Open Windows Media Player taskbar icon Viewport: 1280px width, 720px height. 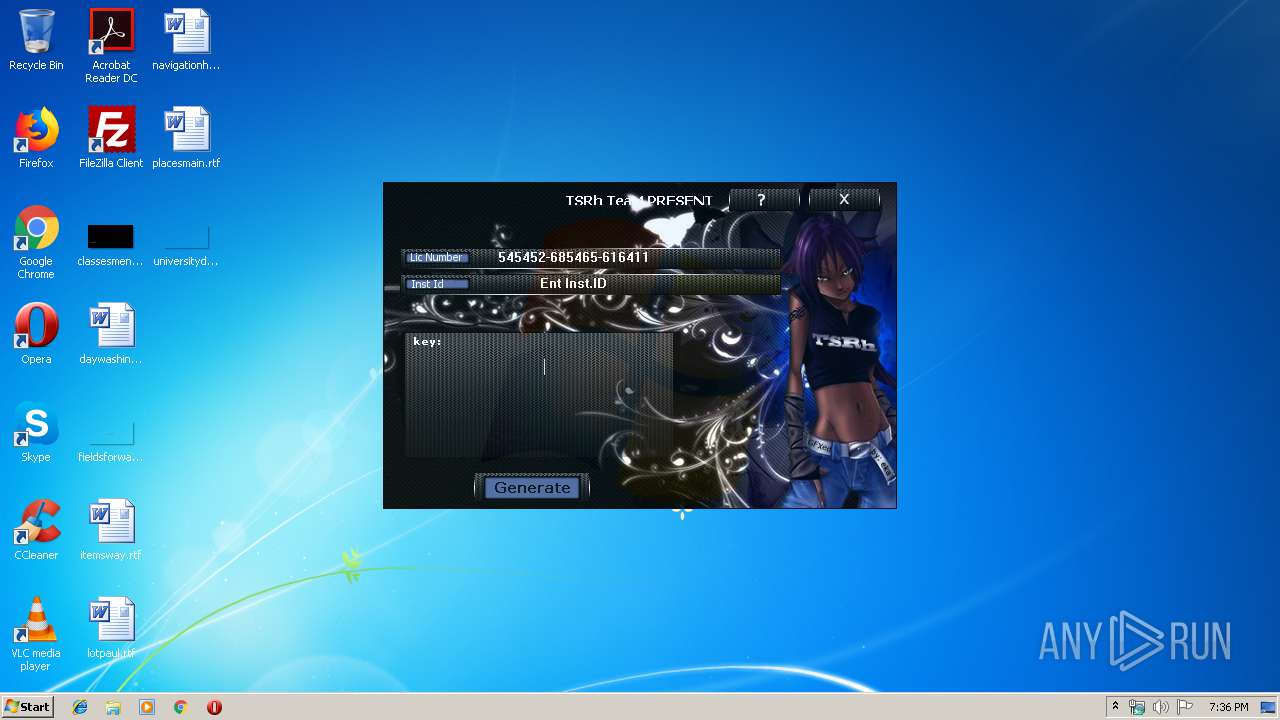pos(147,707)
